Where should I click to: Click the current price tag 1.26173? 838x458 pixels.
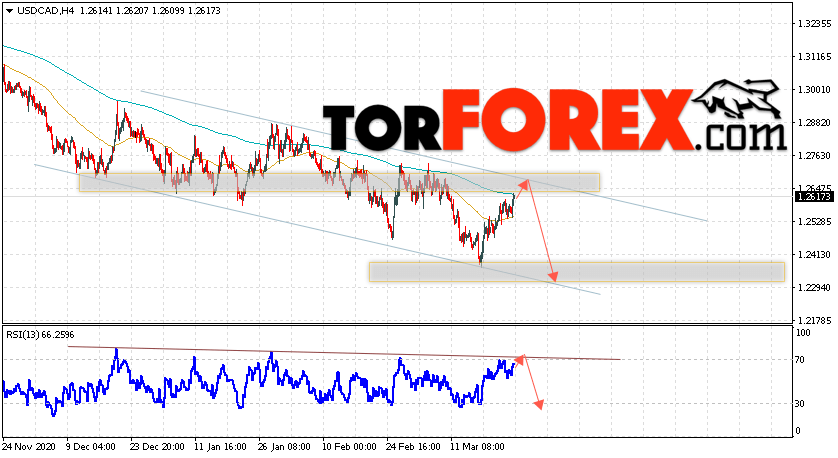[x=814, y=197]
